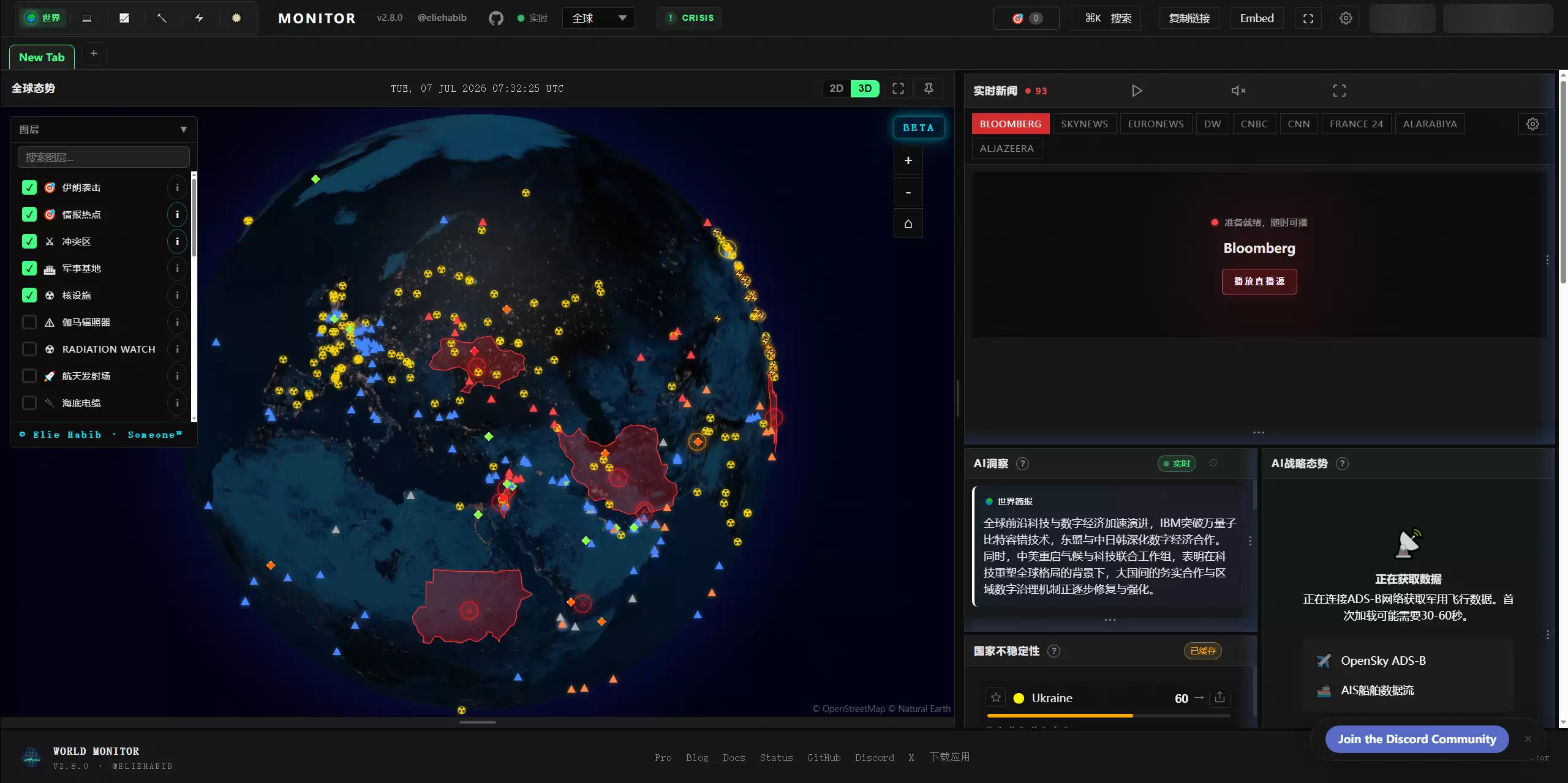Show help for country instability panel
The image size is (1568, 783).
pos(1053,651)
